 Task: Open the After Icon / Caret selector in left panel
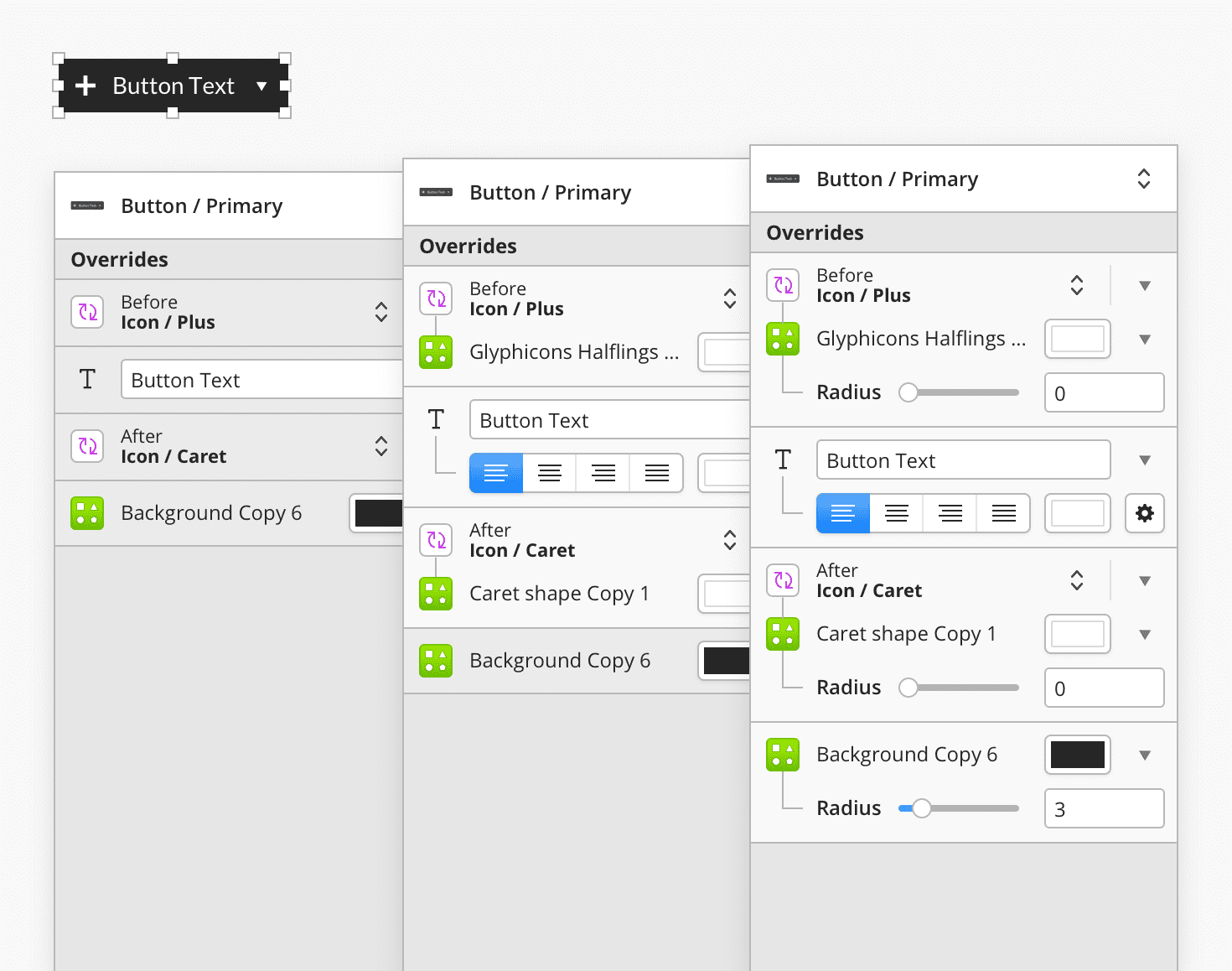click(381, 446)
